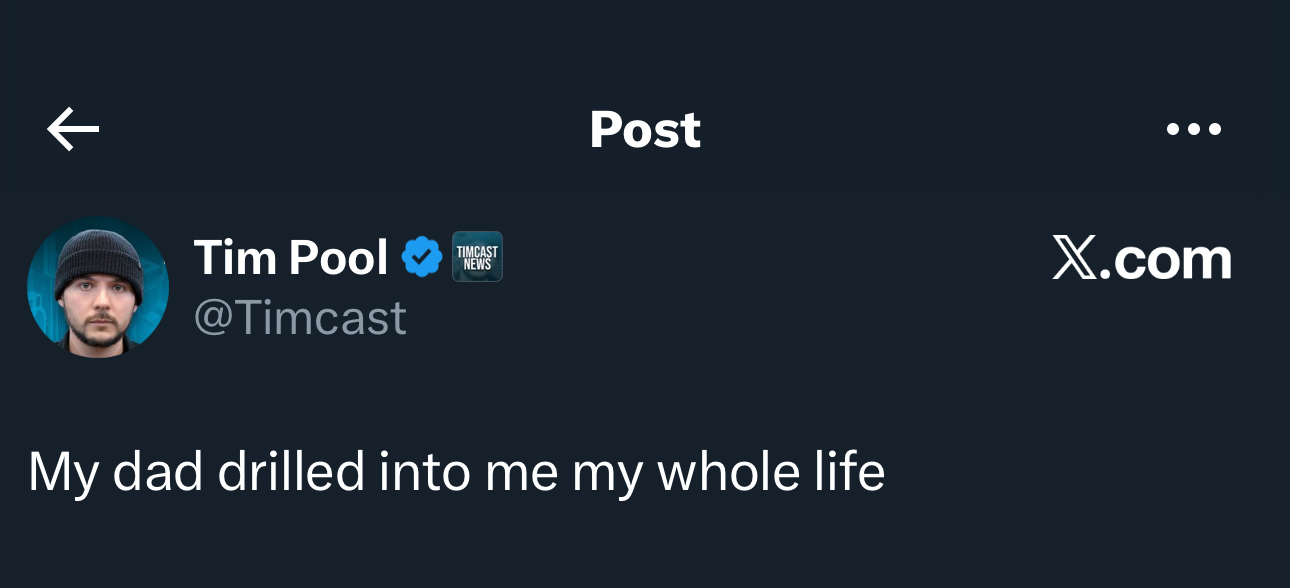
Task: Click the word "me" in the post
Action: (x=521, y=472)
